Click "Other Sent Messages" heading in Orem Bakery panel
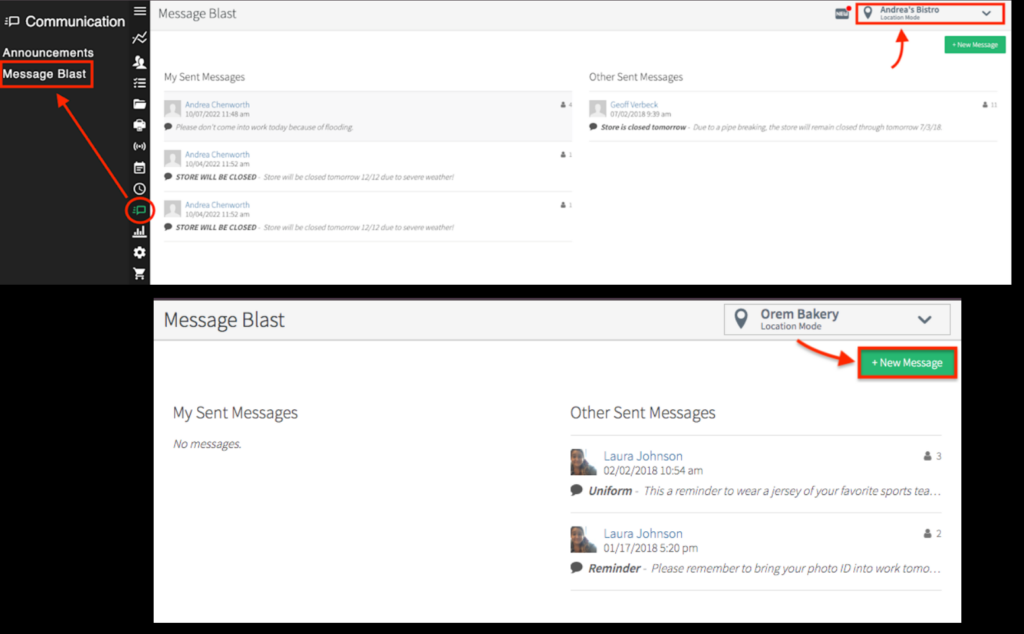Screen dimensions: 1024x634 click(x=643, y=413)
